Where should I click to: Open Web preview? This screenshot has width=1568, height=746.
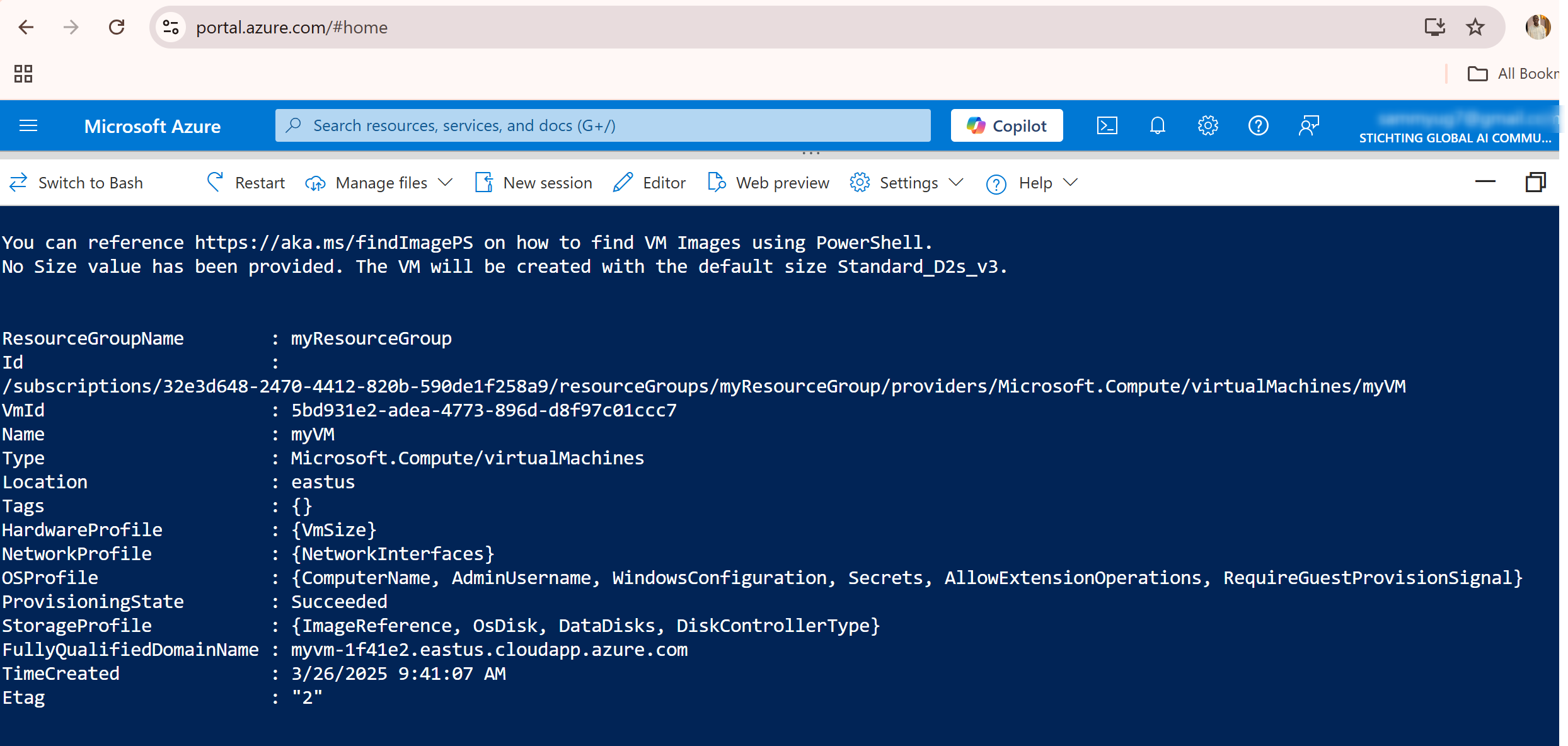(x=769, y=183)
